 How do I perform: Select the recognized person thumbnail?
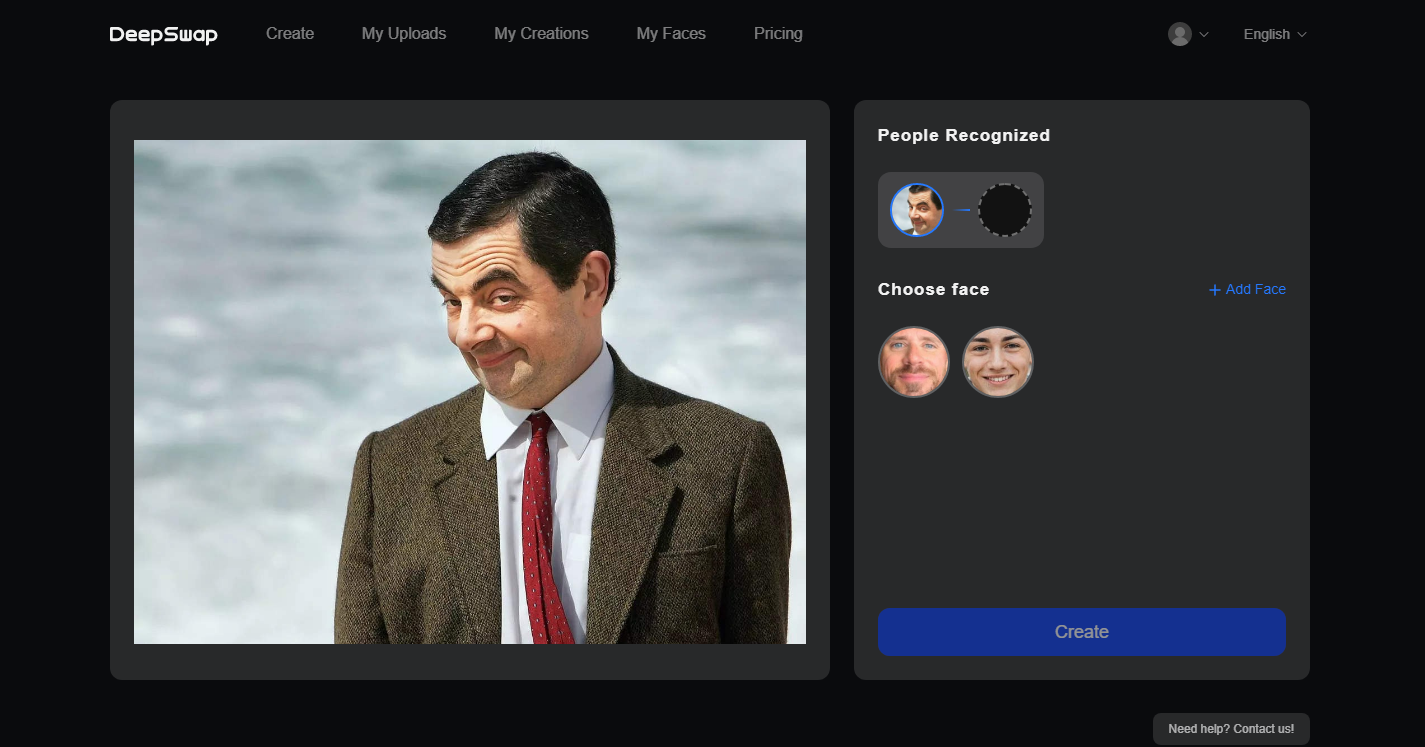pyautogui.click(x=917, y=210)
